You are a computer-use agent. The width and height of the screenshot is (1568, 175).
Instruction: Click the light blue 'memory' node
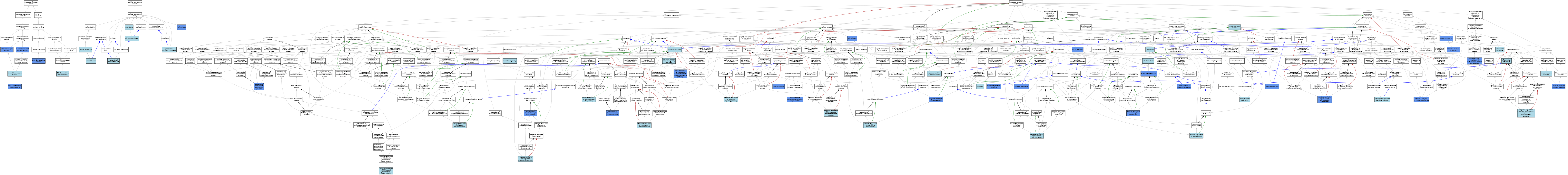[980, 86]
